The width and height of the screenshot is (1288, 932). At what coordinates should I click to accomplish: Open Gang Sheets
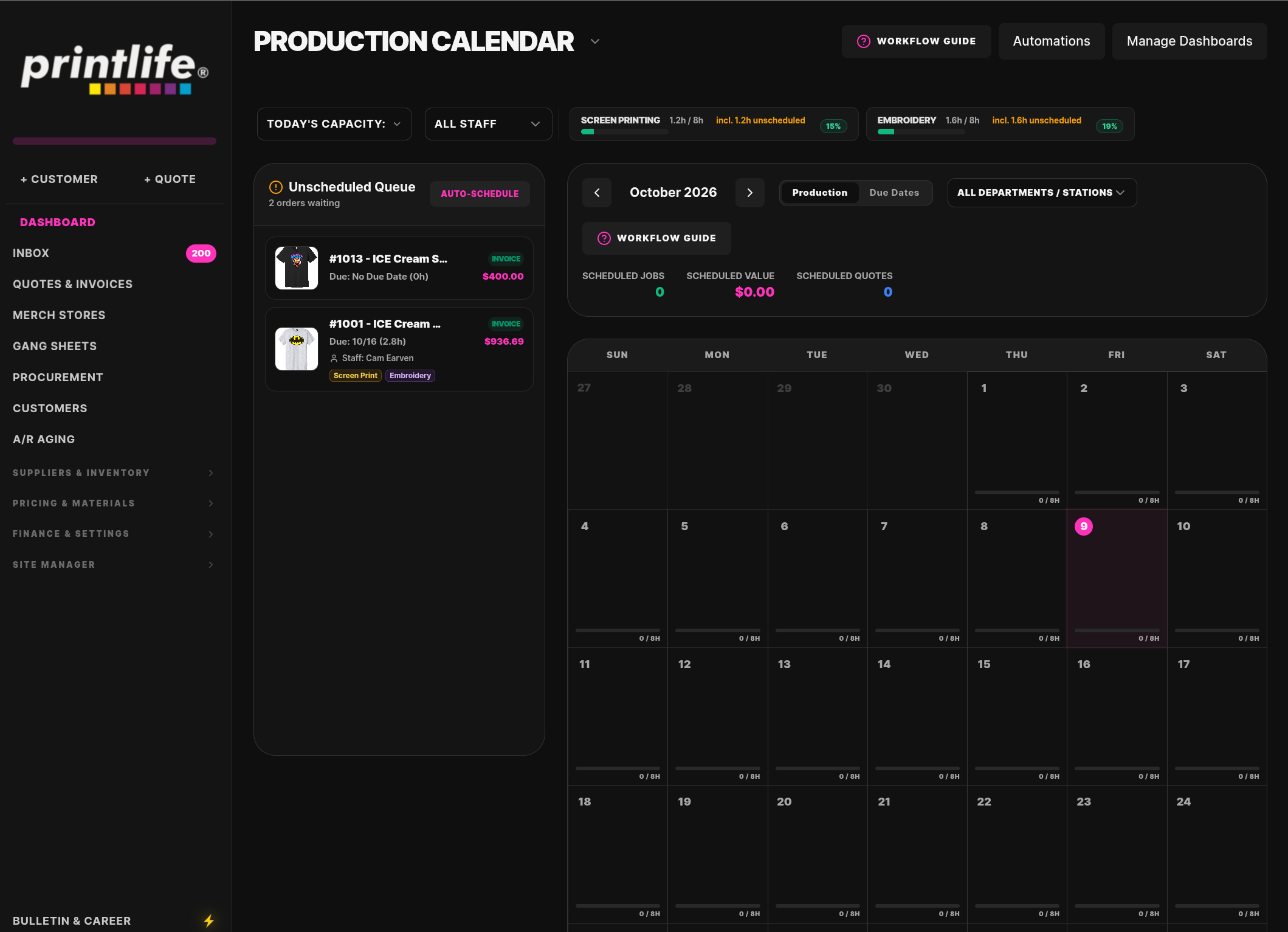tap(55, 347)
